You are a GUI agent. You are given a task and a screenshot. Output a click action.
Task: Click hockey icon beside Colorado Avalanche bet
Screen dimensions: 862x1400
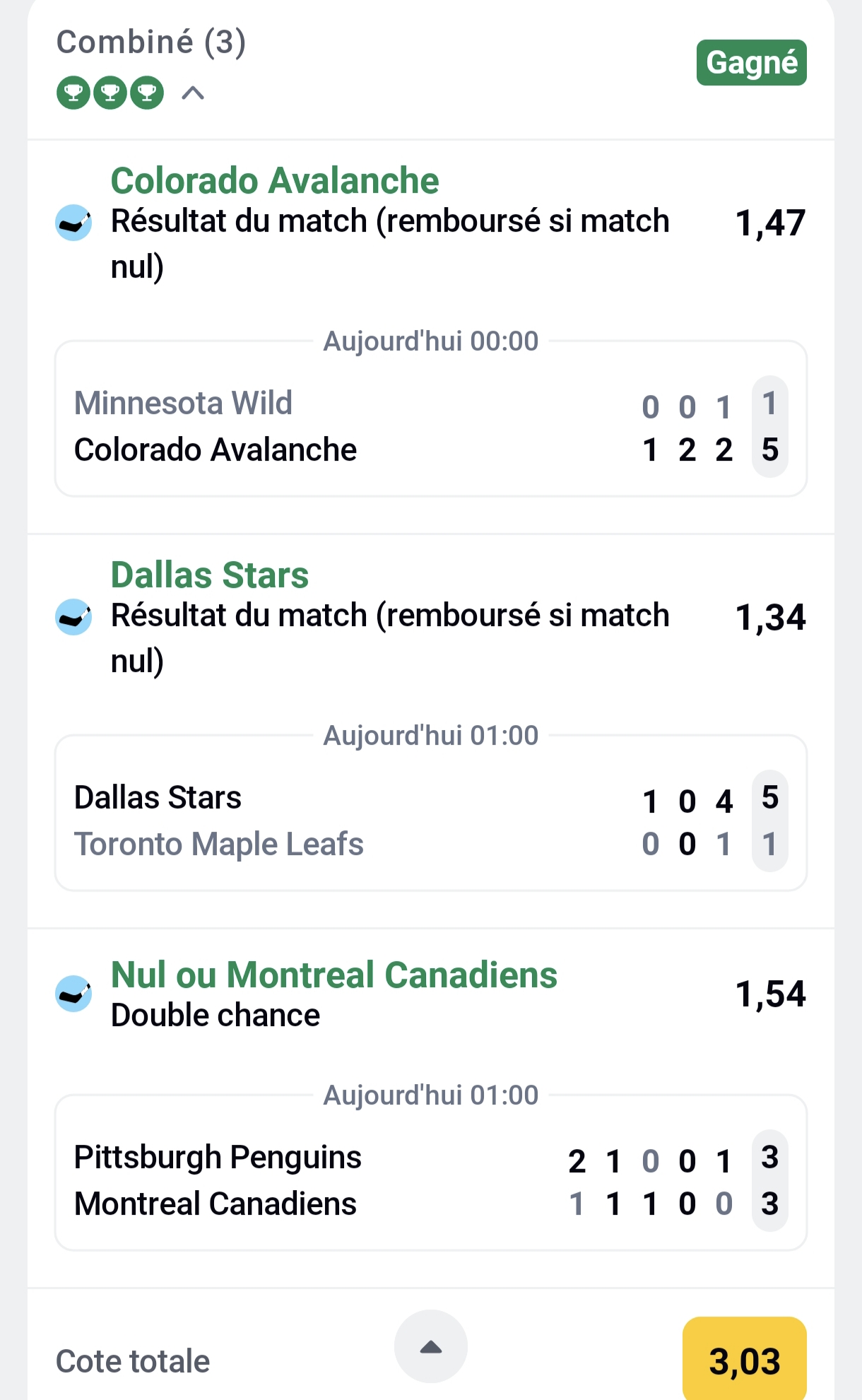coord(73,223)
